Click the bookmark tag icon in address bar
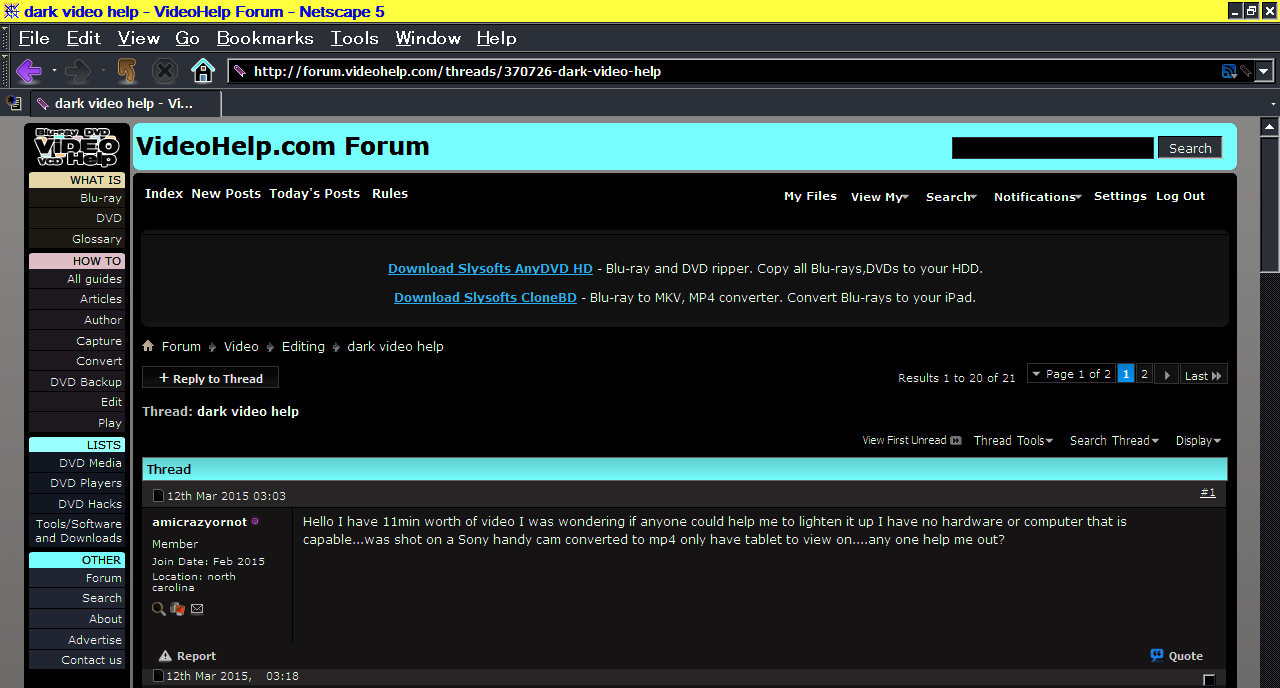The image size is (1280, 688). 1245,71
